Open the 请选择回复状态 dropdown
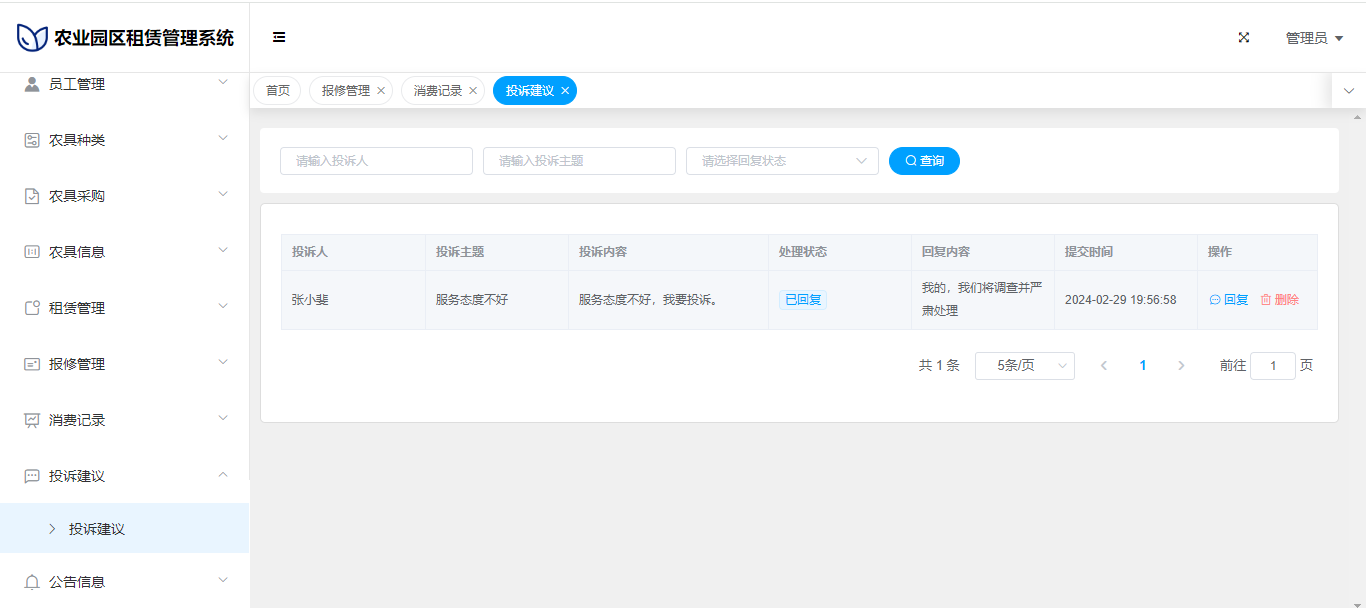 coord(781,161)
